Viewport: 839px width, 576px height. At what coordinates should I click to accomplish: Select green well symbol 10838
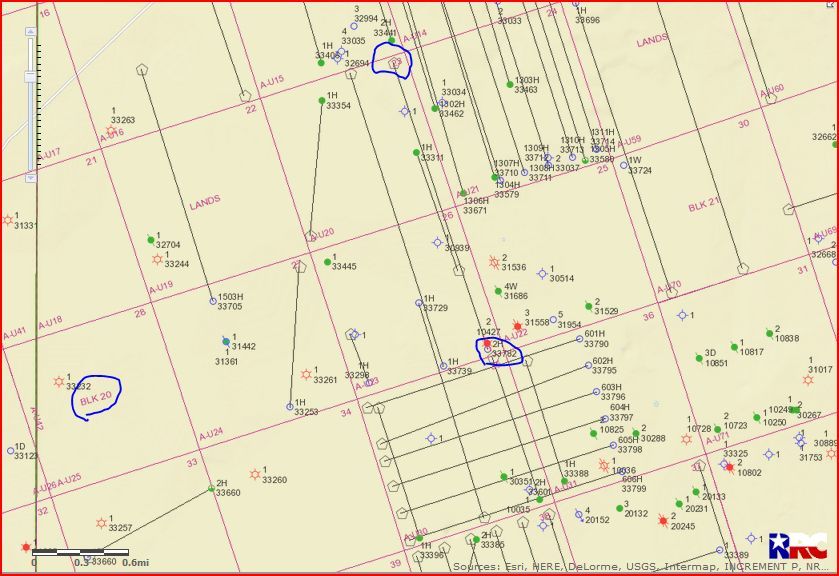[x=769, y=334]
